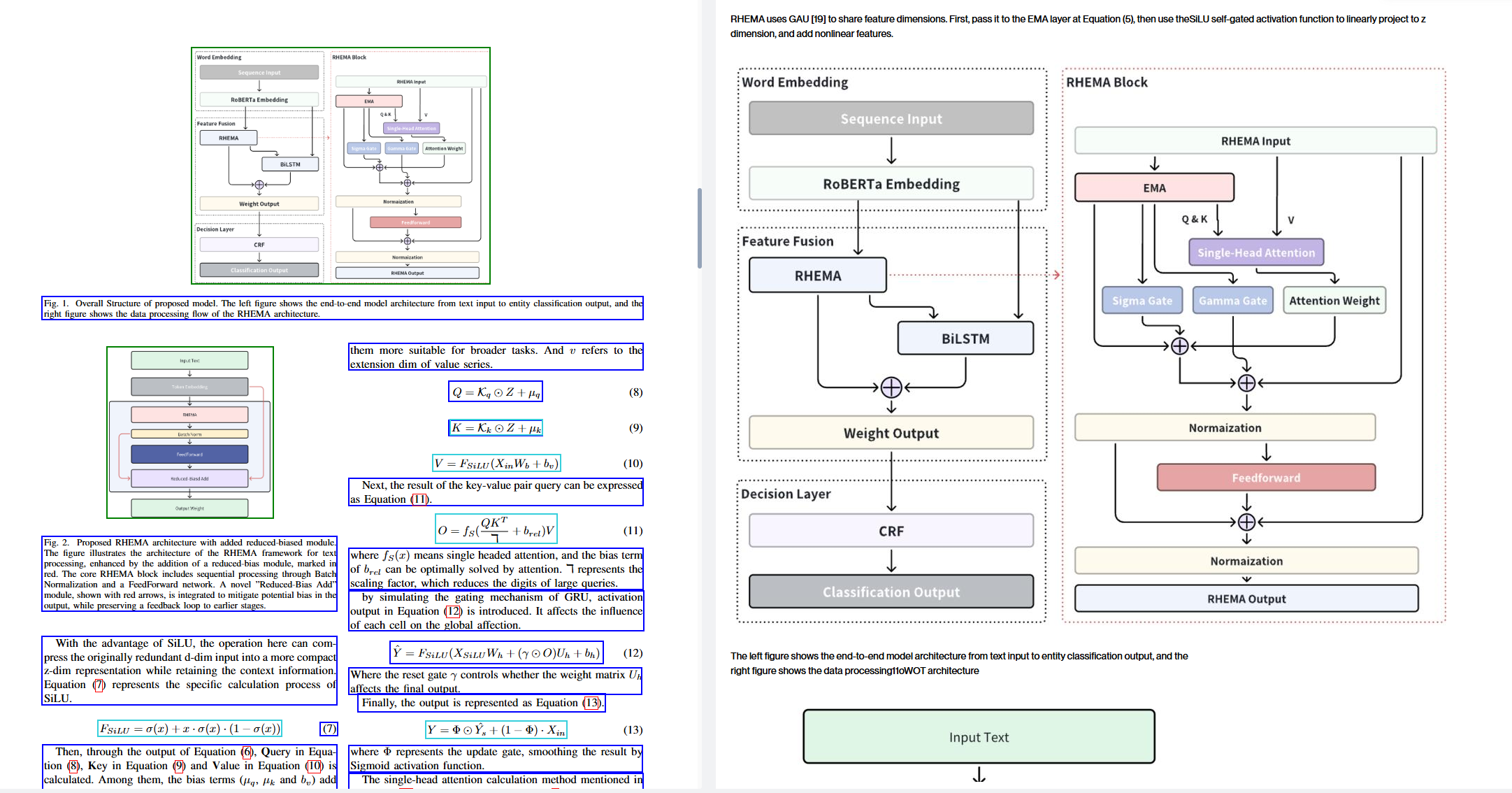Click the circled-plus node above Weight Output
1512x793 pixels.
(891, 387)
